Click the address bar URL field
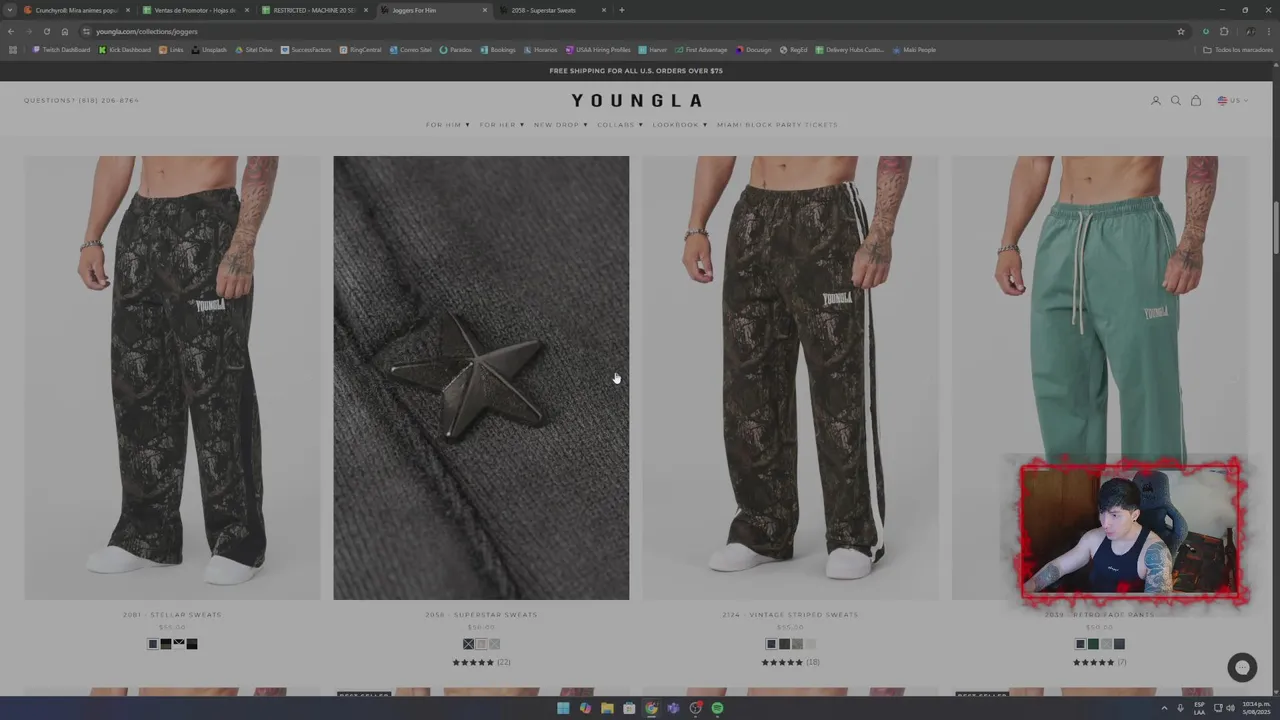Image resolution: width=1280 pixels, height=720 pixels. 630,31
